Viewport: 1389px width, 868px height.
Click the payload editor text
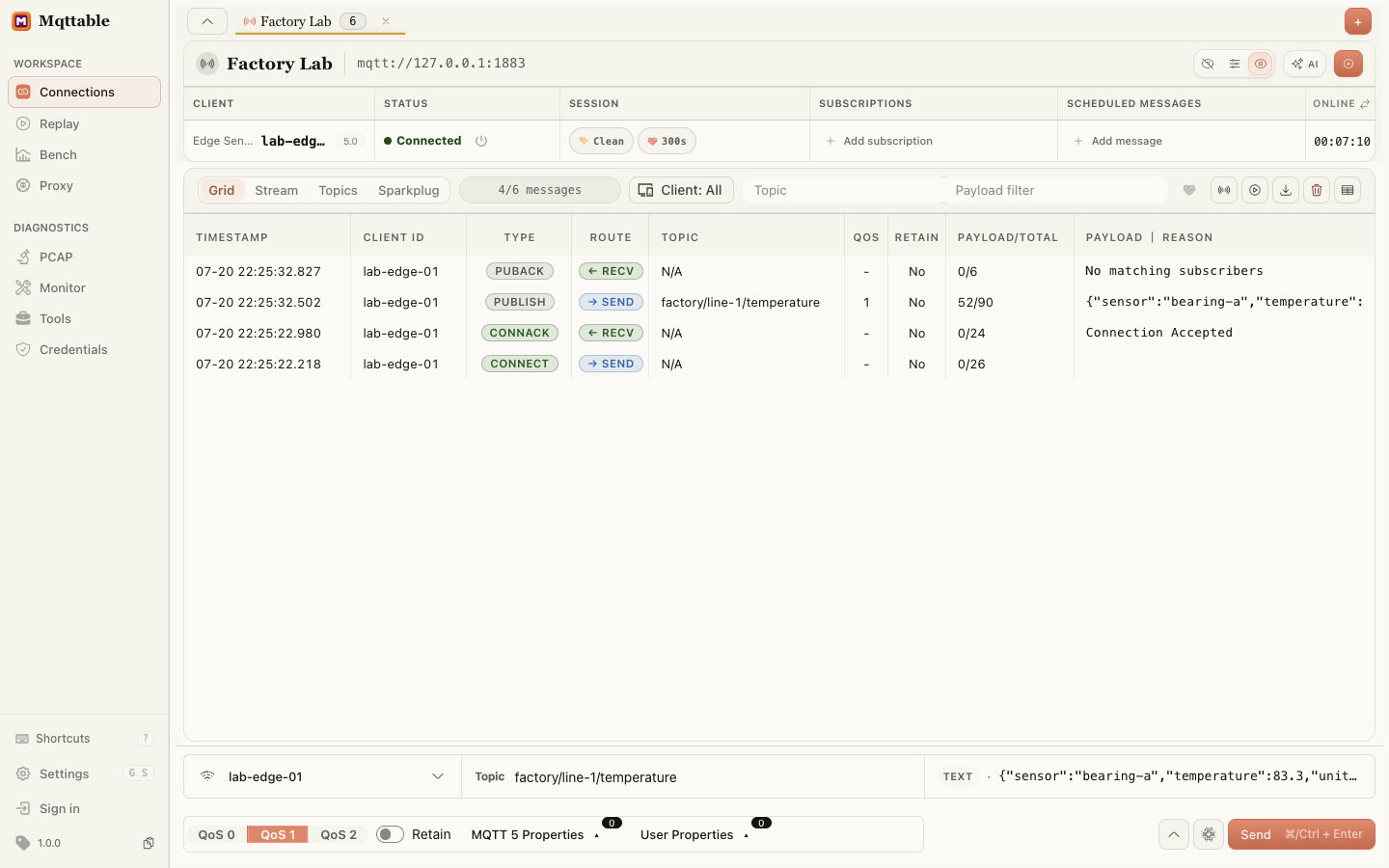click(x=1178, y=776)
